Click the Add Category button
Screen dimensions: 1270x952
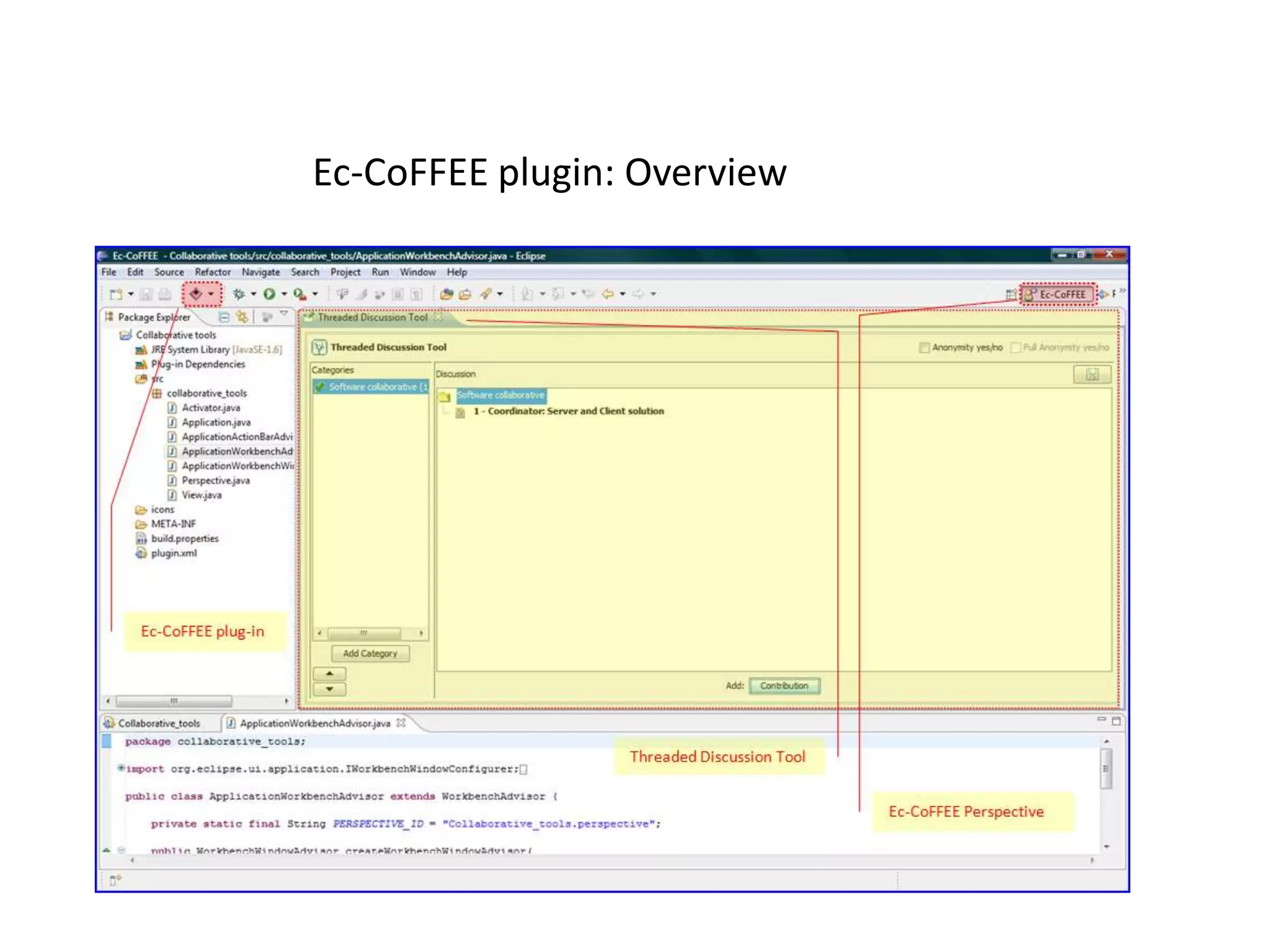[370, 653]
